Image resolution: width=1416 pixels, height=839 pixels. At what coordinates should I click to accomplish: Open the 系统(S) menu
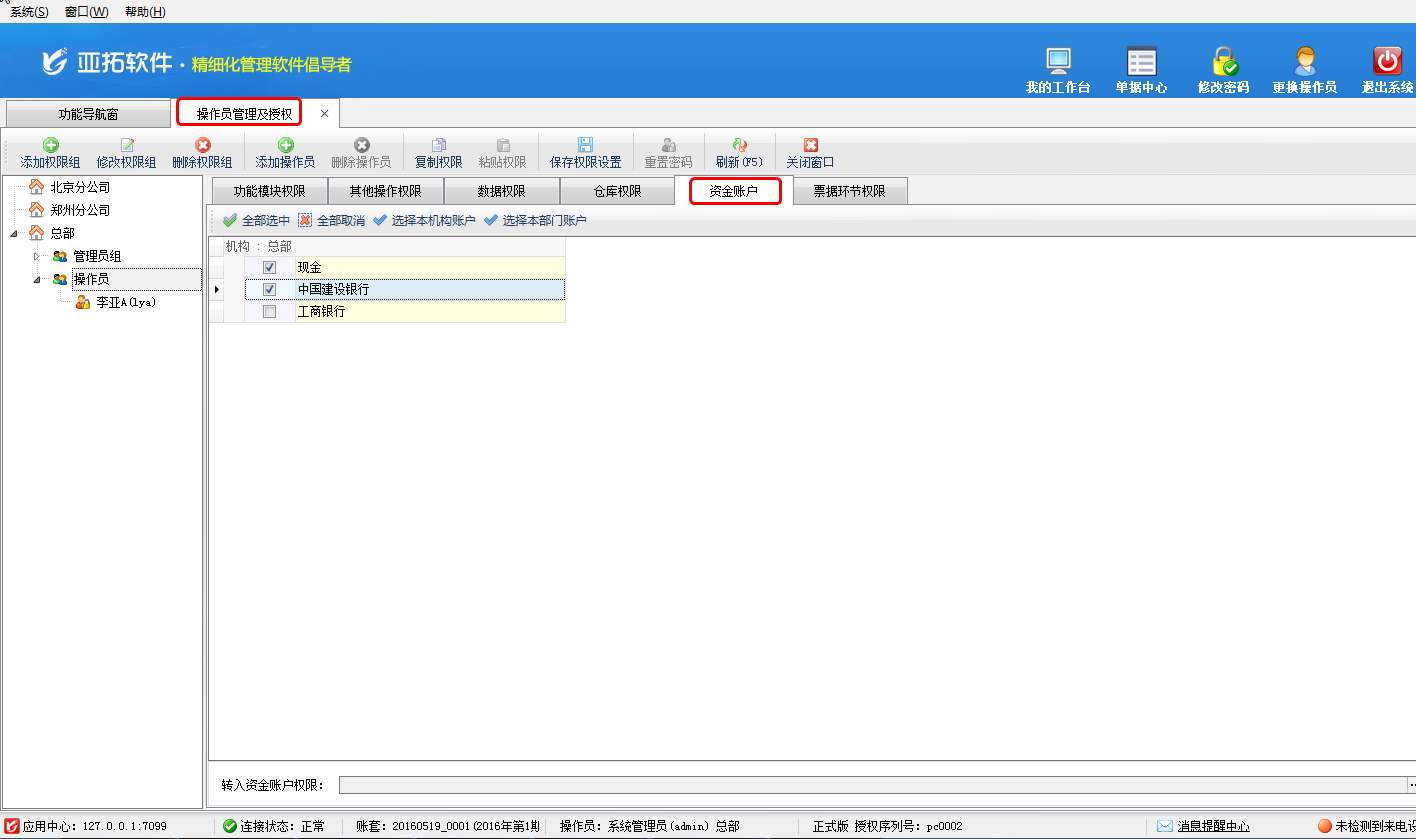(x=29, y=12)
